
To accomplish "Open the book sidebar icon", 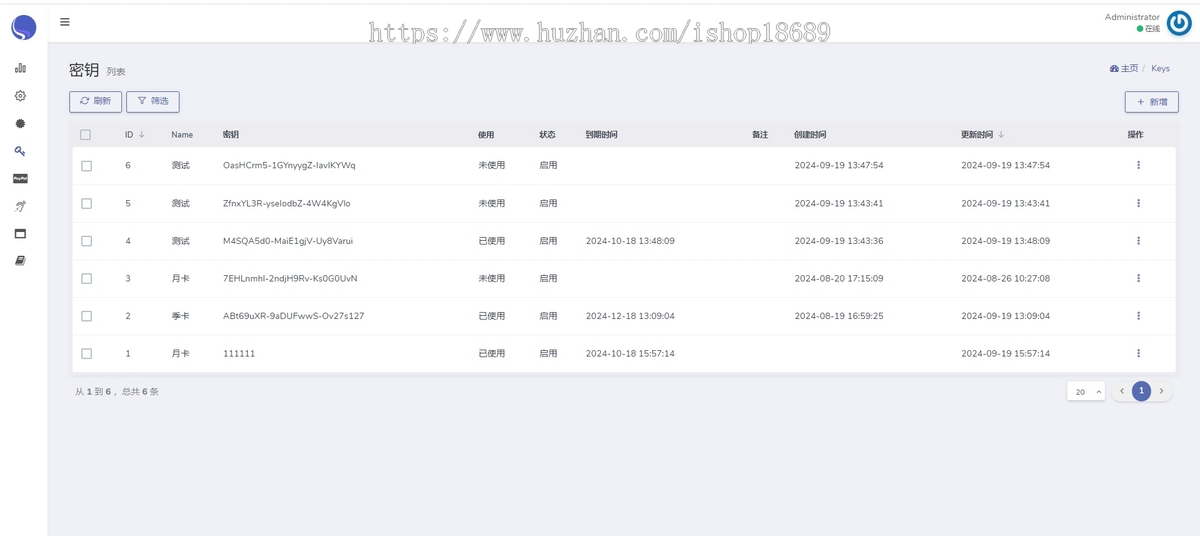I will (x=20, y=261).
